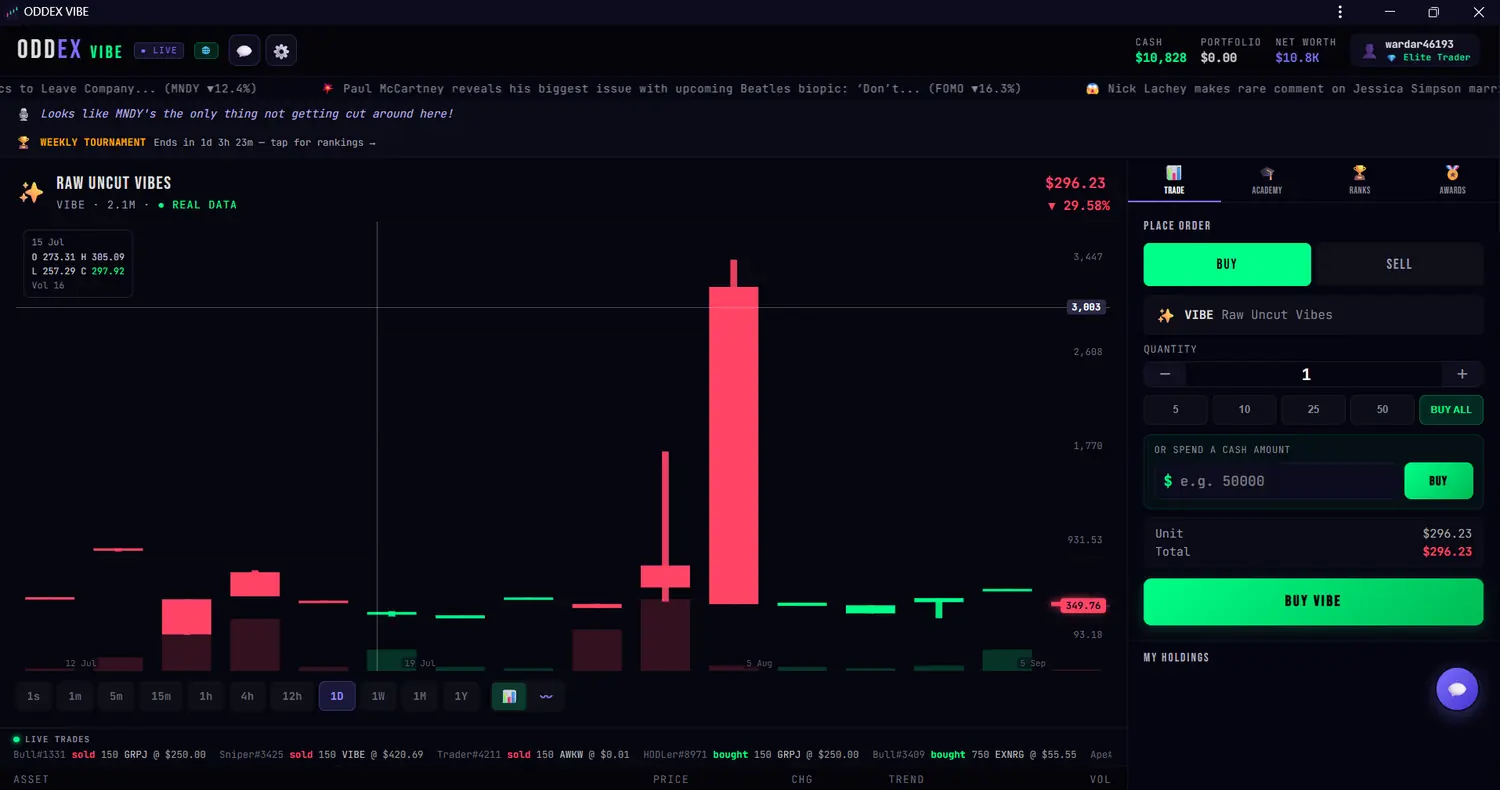This screenshot has height=790, width=1500.
Task: Open the user avatar icon for wardar46193
Action: click(1369, 51)
